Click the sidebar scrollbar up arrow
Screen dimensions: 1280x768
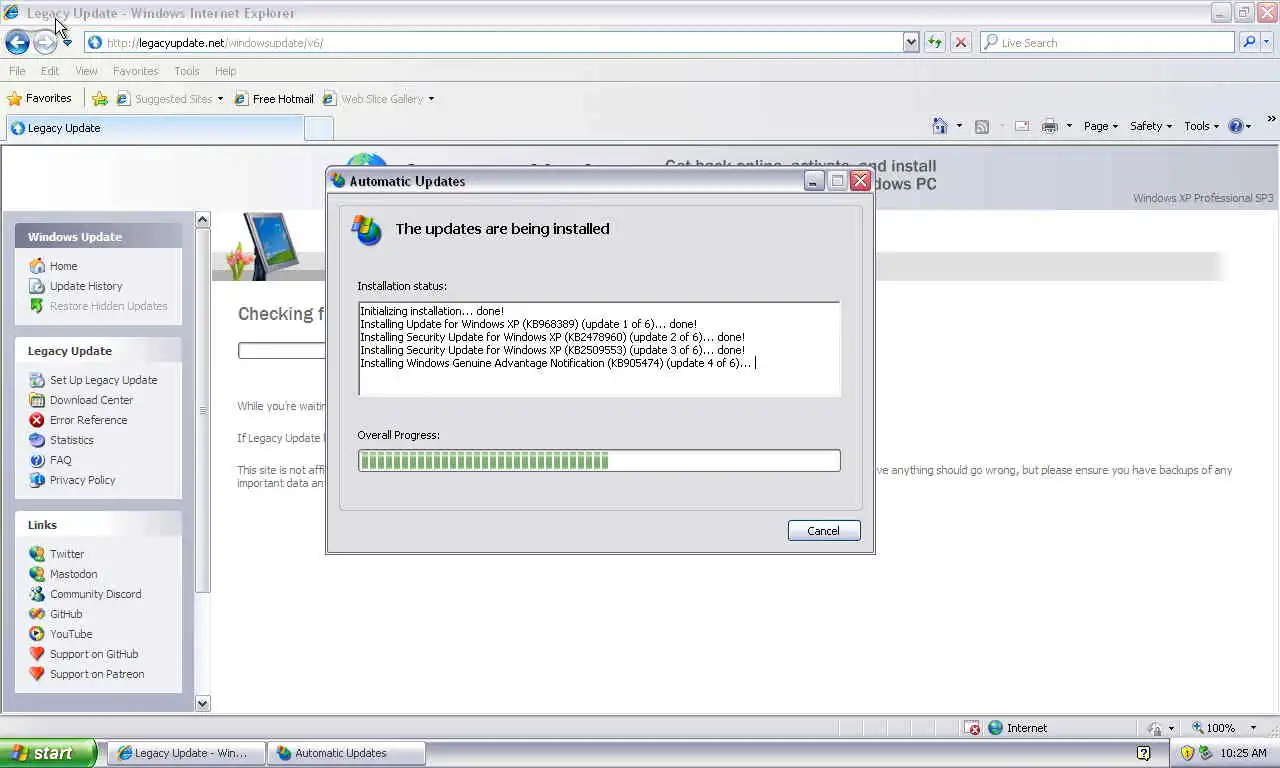pos(203,220)
